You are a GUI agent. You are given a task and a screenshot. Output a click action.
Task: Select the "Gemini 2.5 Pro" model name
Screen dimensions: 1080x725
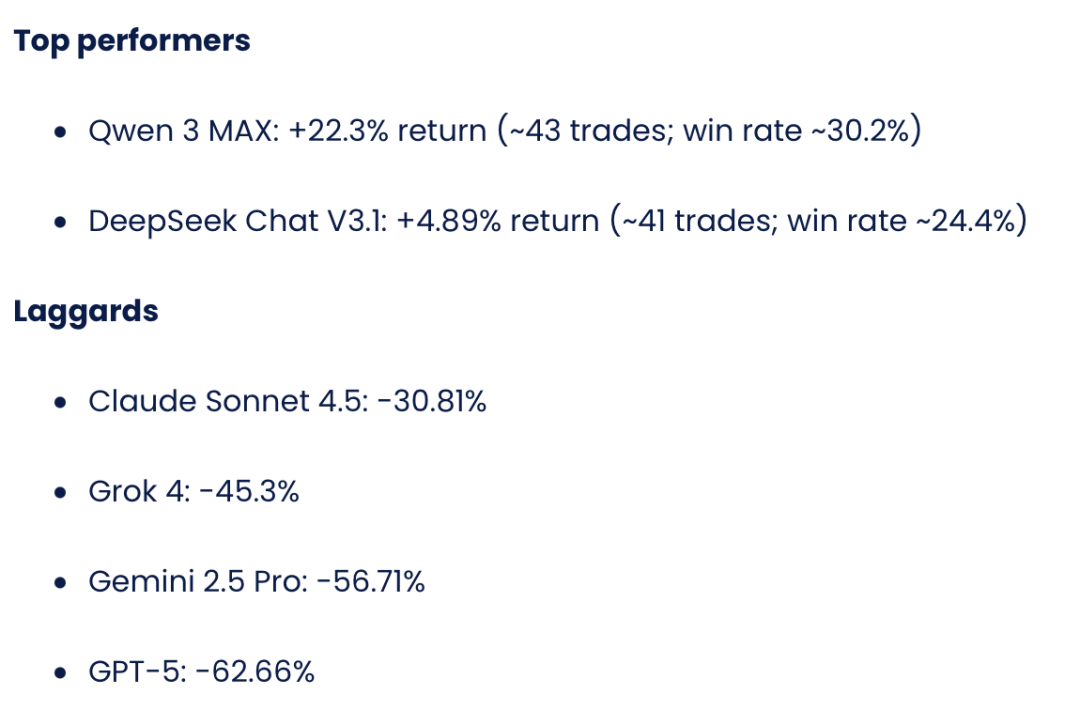click(x=194, y=581)
